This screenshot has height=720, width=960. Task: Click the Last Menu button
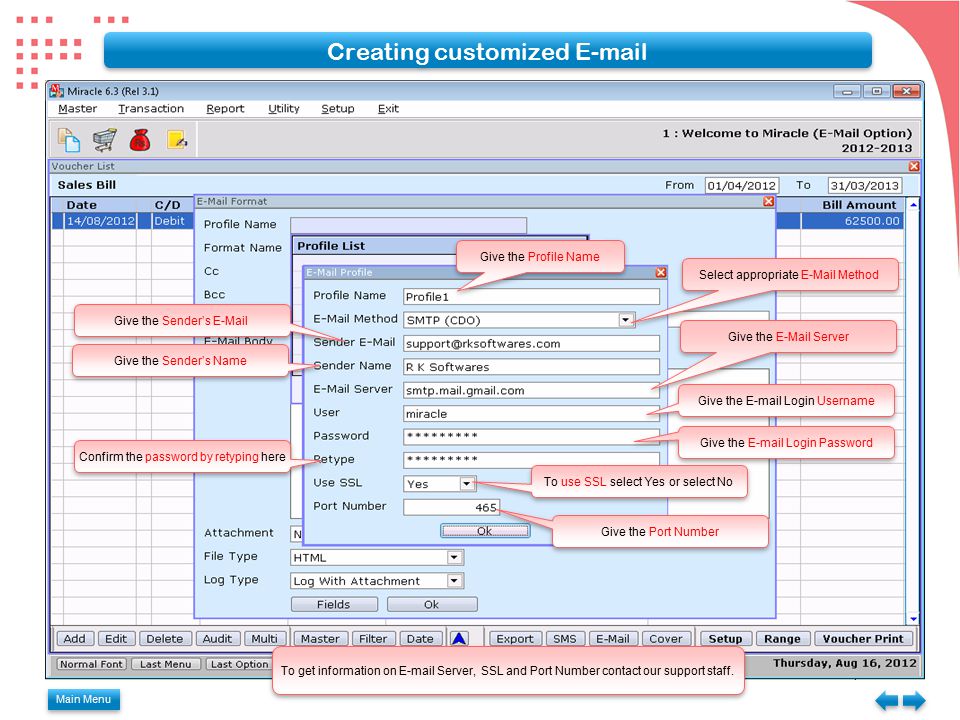point(165,664)
